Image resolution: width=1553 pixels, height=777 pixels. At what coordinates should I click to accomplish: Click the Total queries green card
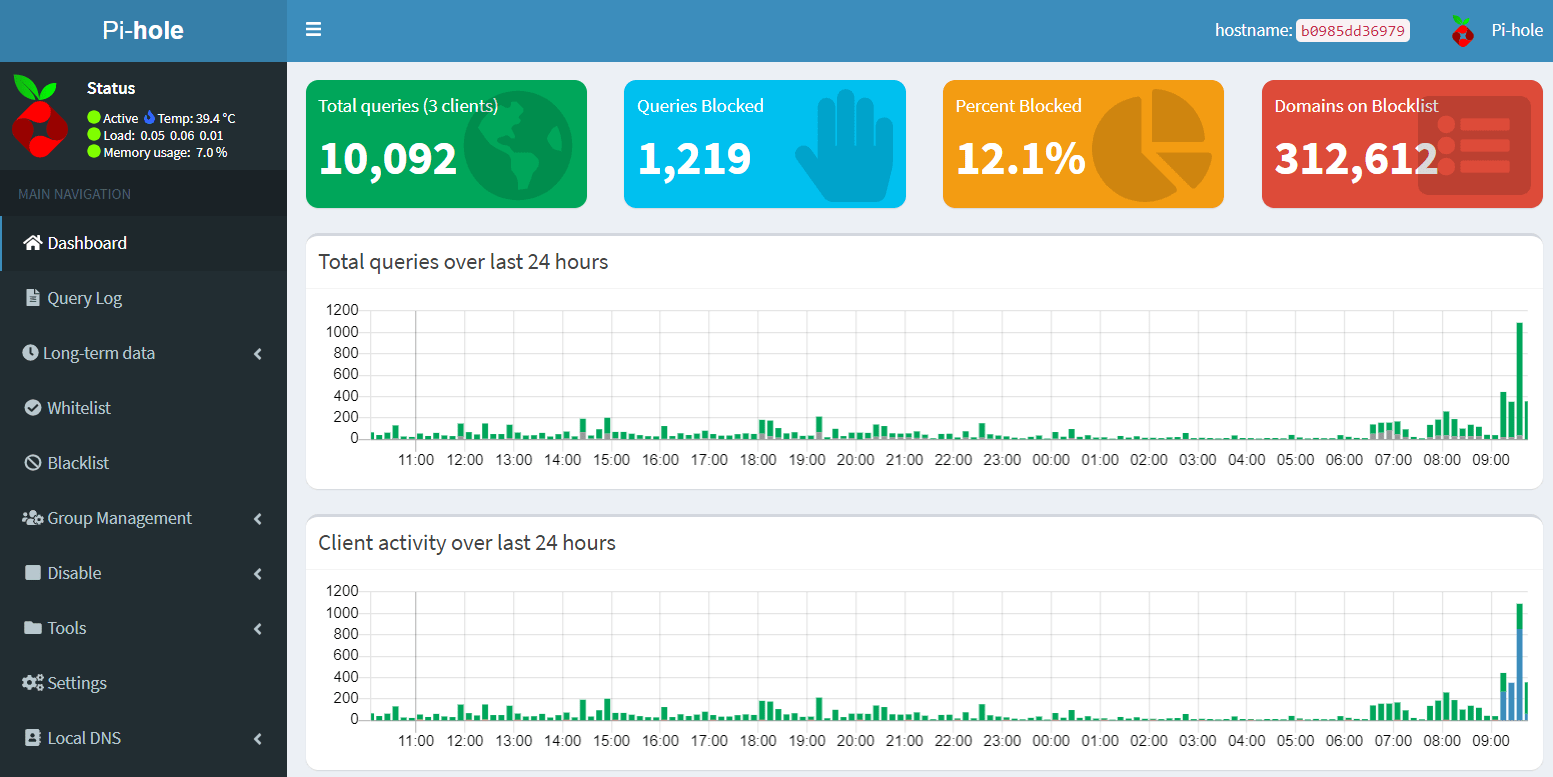pyautogui.click(x=446, y=144)
